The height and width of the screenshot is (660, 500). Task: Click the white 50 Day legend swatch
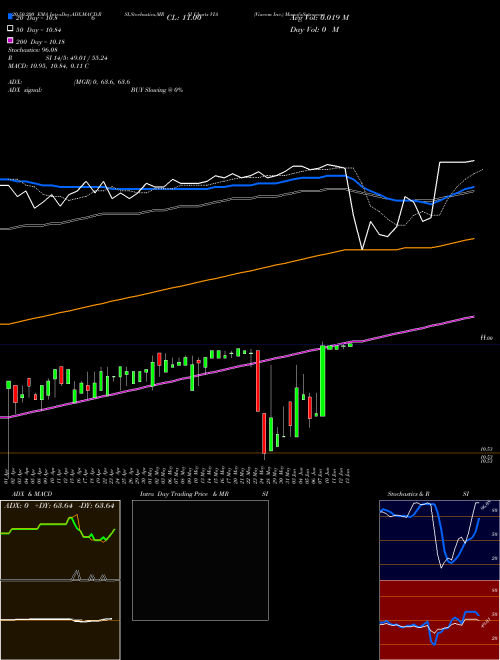[x=11, y=28]
